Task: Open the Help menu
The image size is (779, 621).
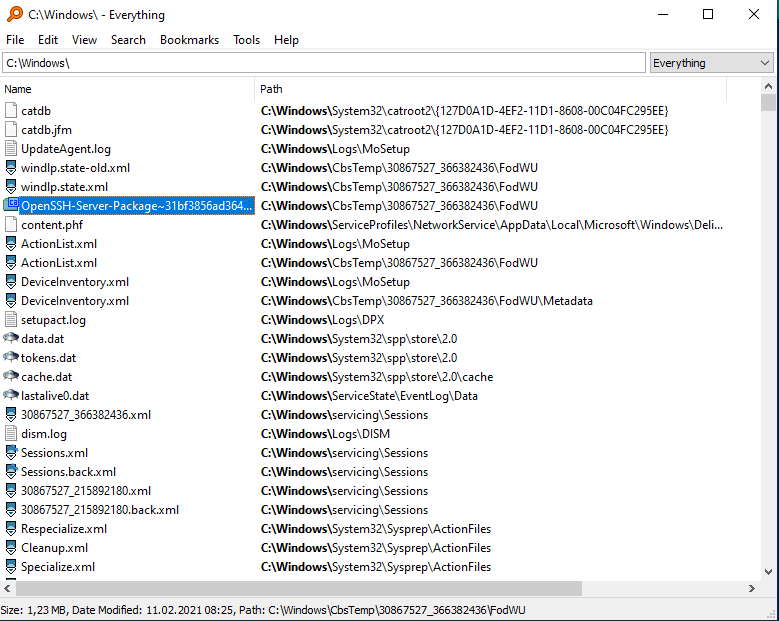Action: coord(286,40)
